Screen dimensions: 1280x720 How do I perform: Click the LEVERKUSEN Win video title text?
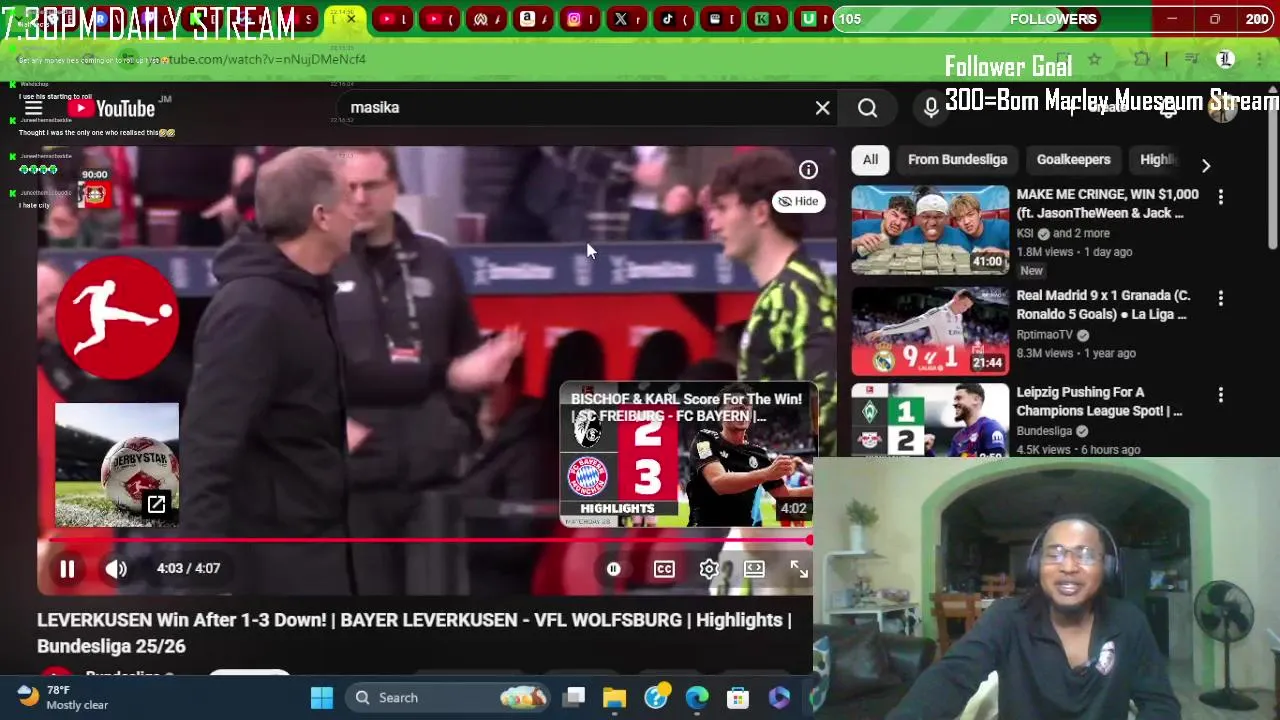coord(414,633)
